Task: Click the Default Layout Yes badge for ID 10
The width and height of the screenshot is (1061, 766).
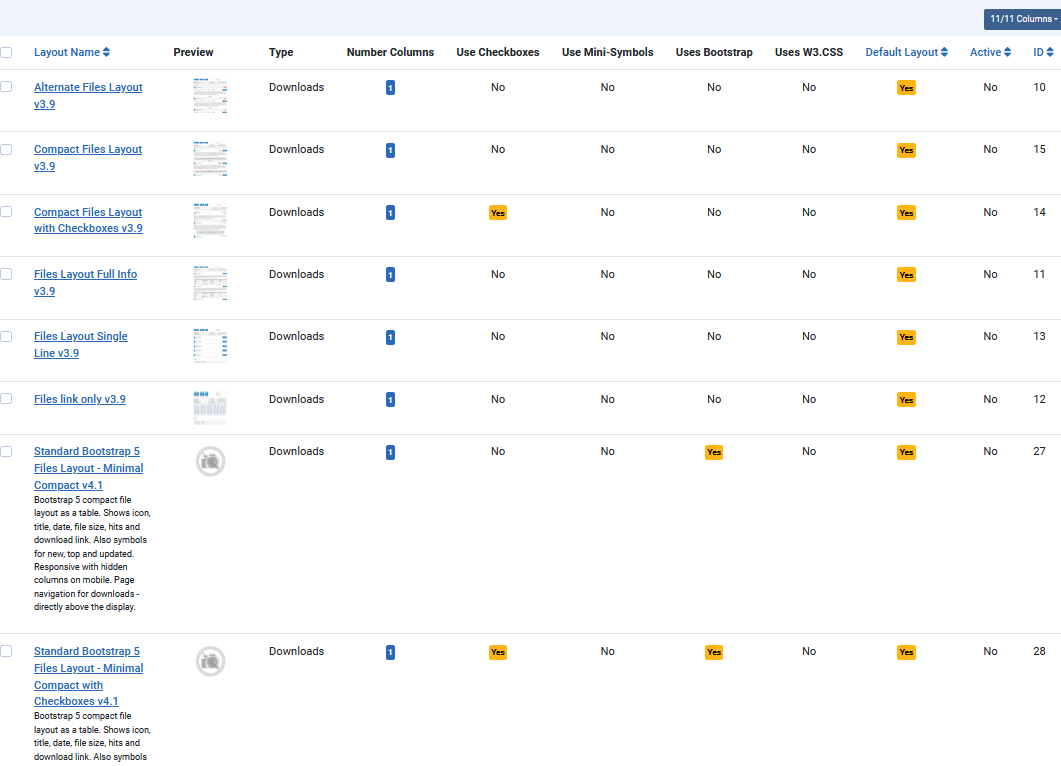Action: click(906, 88)
